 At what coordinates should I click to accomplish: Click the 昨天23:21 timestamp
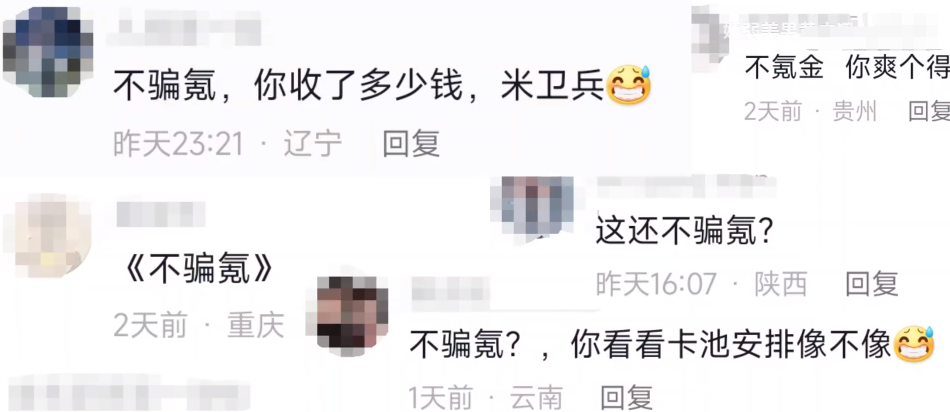pyautogui.click(x=178, y=144)
